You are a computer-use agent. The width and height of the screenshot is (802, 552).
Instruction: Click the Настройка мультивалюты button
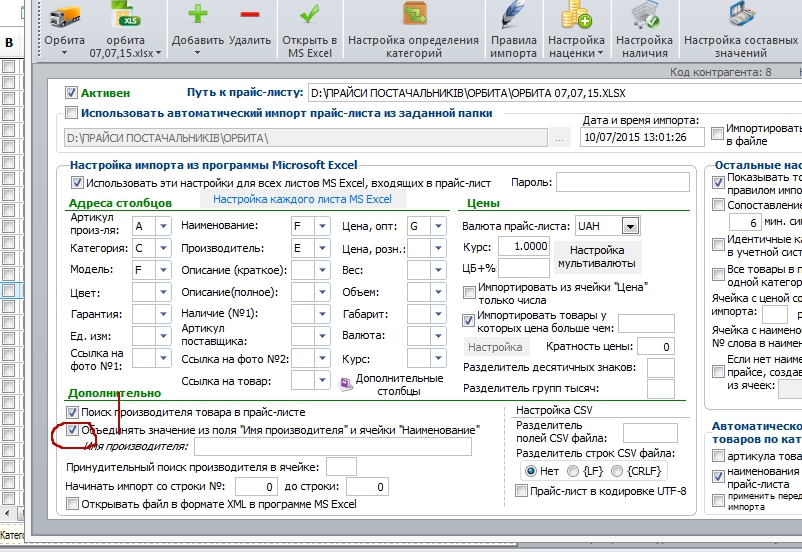[x=597, y=257]
